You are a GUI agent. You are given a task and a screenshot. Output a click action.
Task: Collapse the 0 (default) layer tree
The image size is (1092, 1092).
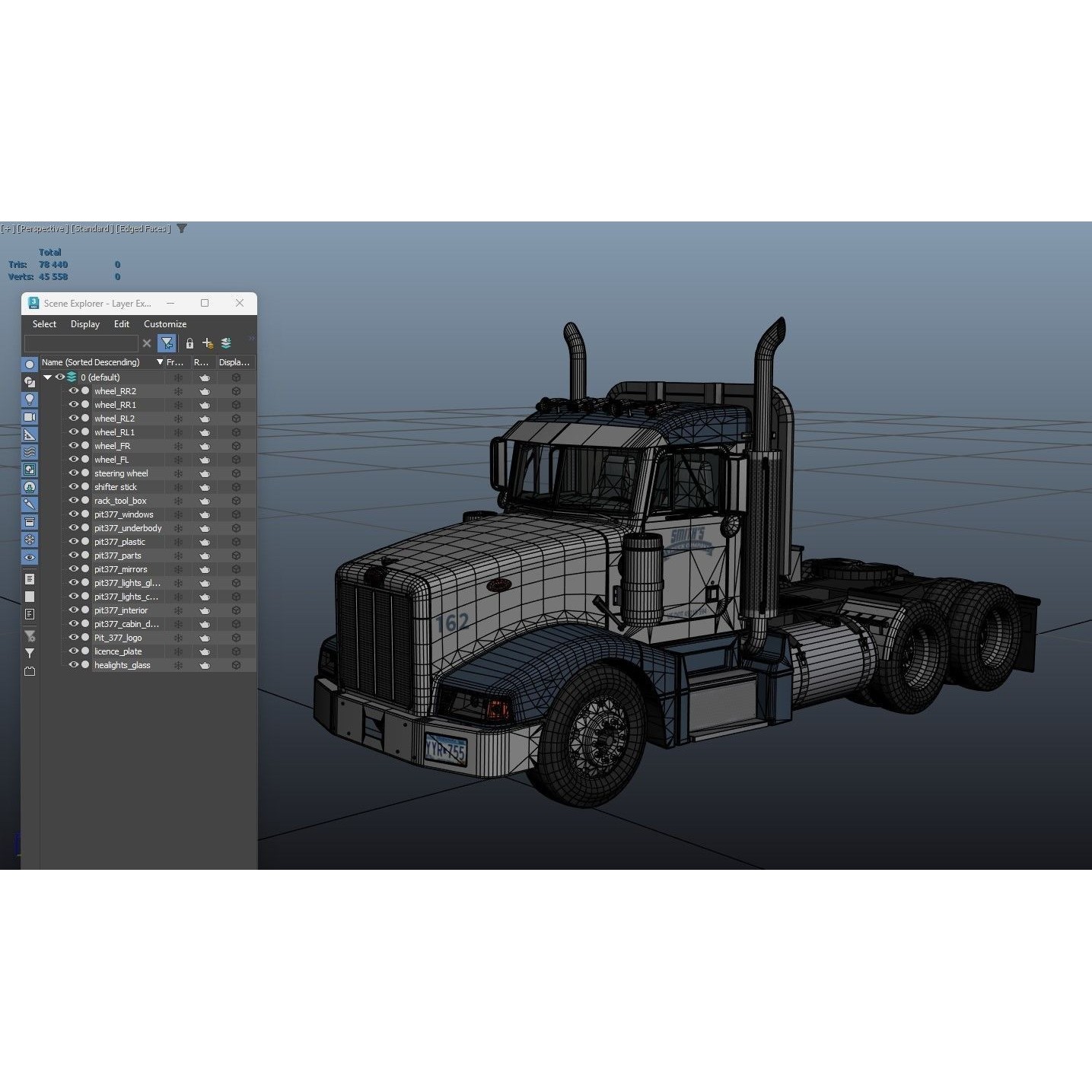(x=47, y=377)
